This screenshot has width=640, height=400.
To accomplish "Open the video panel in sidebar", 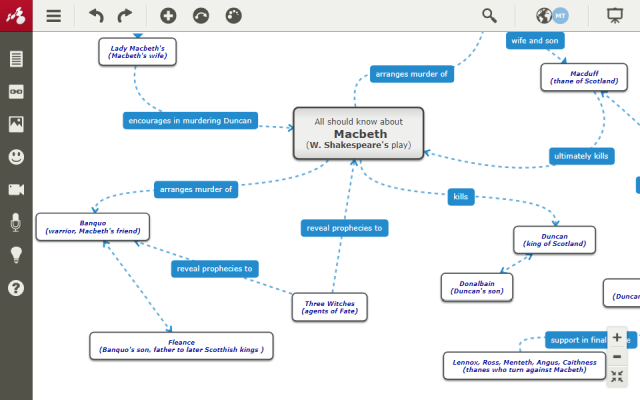I will [x=16, y=189].
